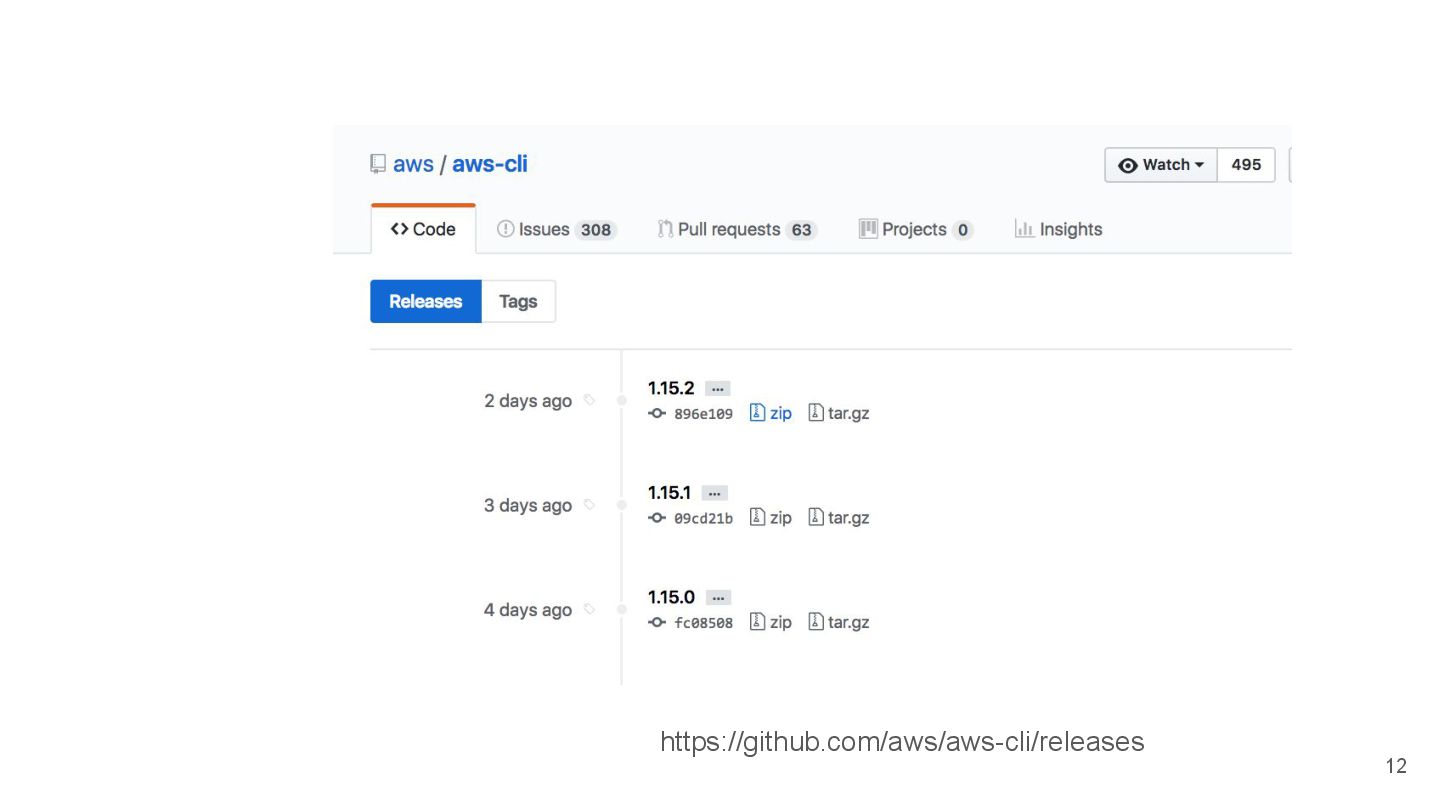The image size is (1440, 810).
Task: Open commit 09cd21b
Action: point(703,518)
